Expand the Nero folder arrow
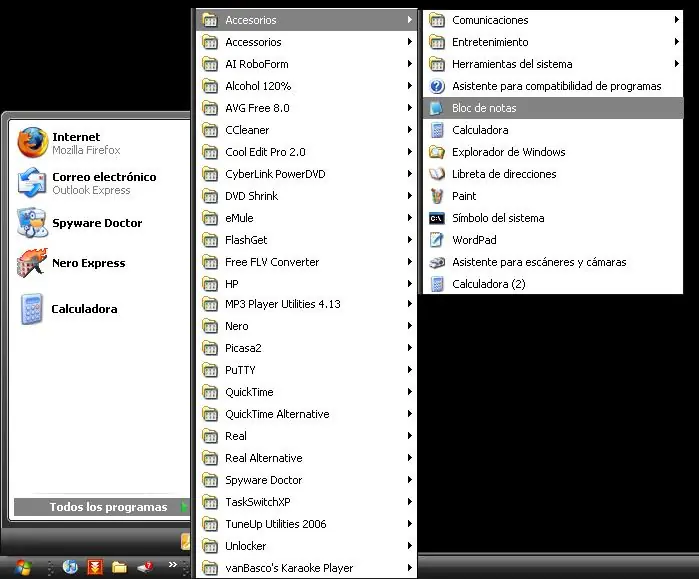The height and width of the screenshot is (579, 699). (409, 325)
